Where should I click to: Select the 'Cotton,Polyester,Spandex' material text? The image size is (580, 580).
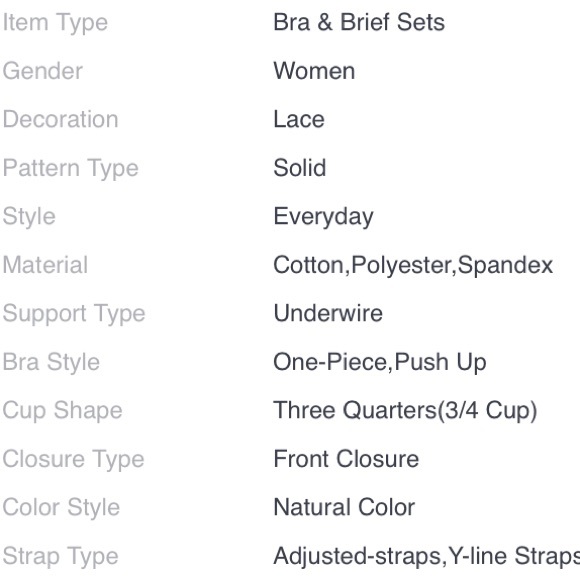click(x=413, y=266)
